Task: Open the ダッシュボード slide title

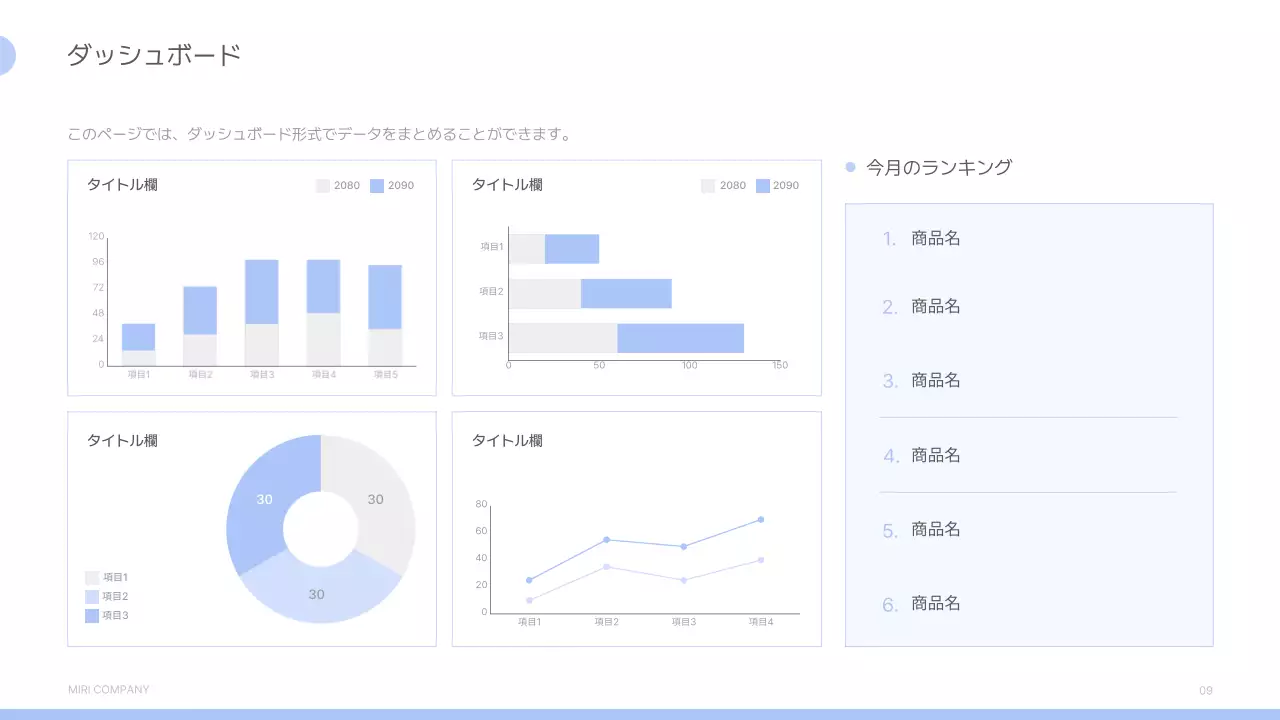Action: (x=153, y=55)
